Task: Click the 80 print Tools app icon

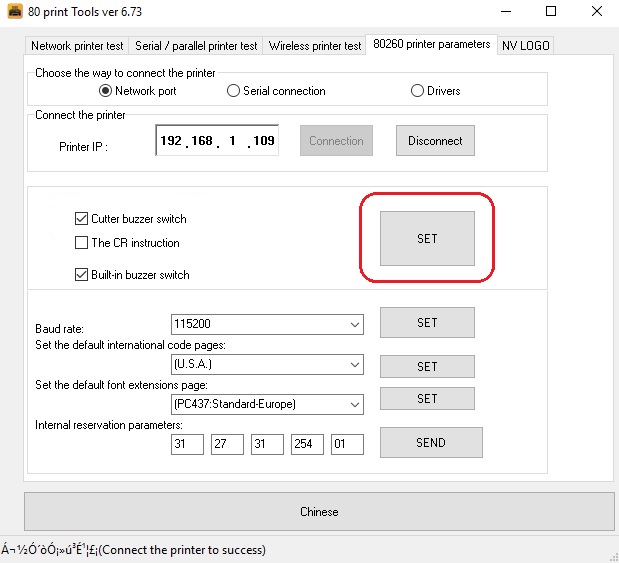Action: coord(14,12)
